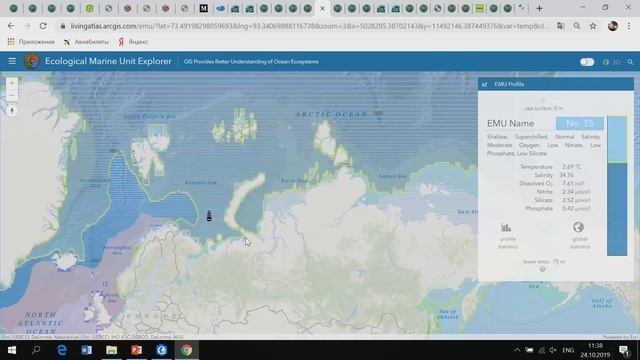Viewport: 640px width, 360px height.
Task: Open the Приложения apps bookmark
Action: (31, 42)
